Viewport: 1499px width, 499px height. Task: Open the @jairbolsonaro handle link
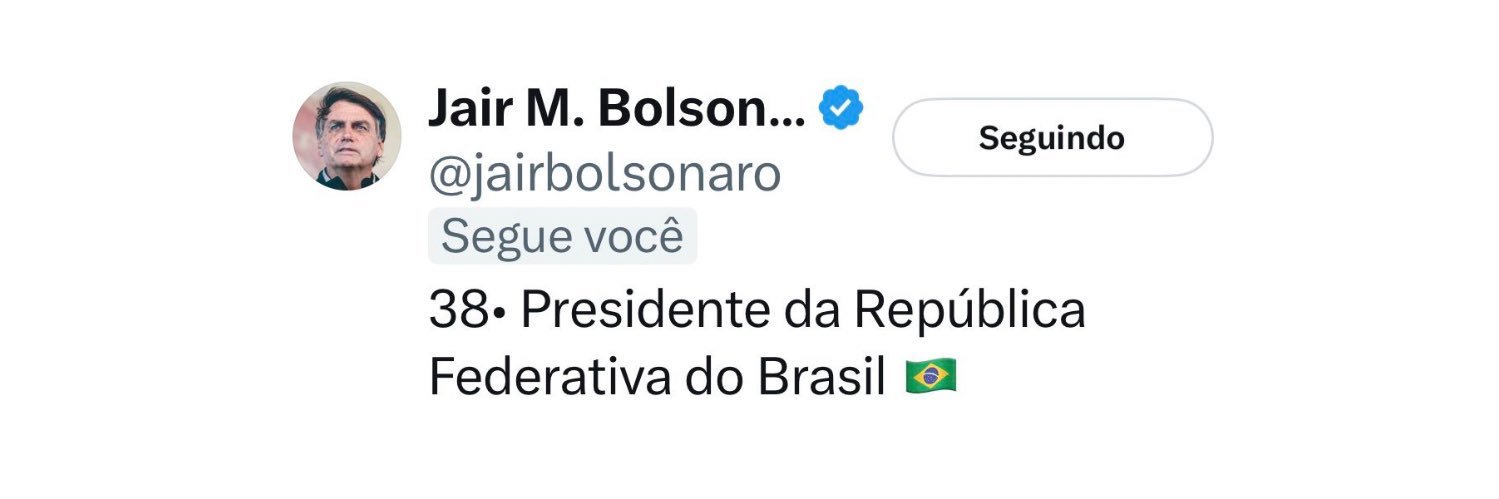[x=604, y=174]
